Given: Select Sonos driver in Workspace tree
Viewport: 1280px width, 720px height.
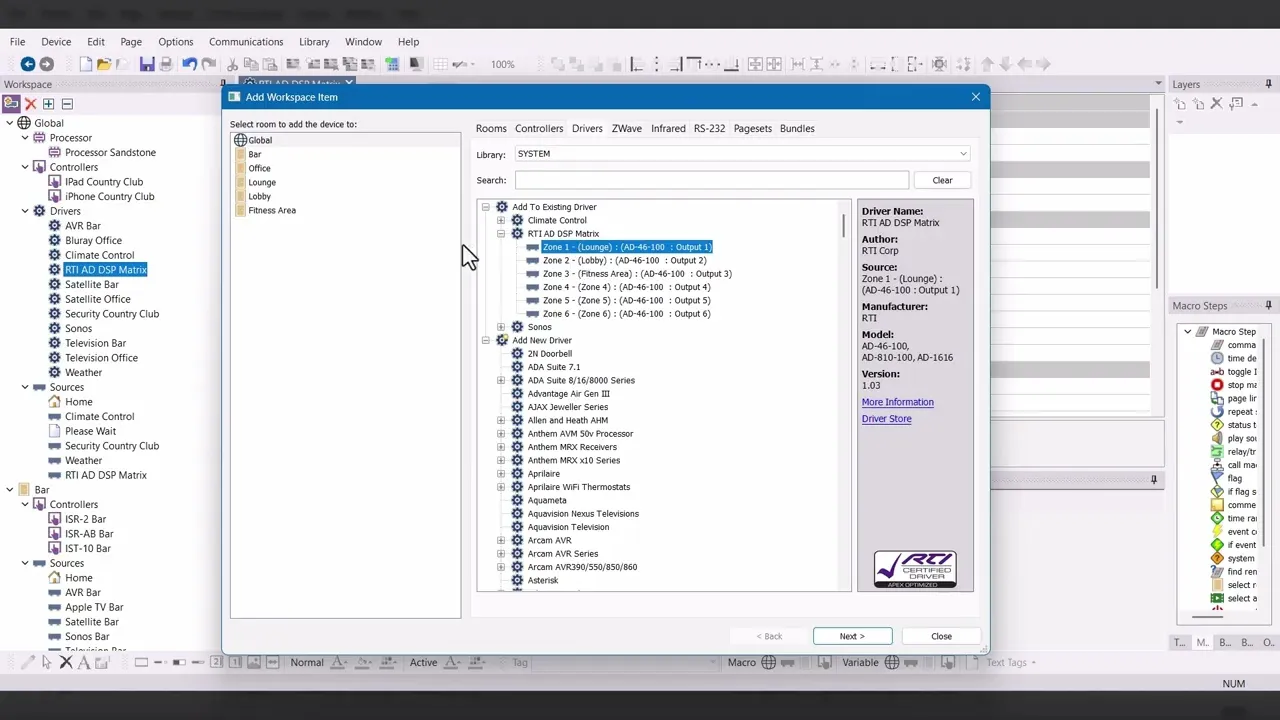Looking at the screenshot, I should click(78, 328).
